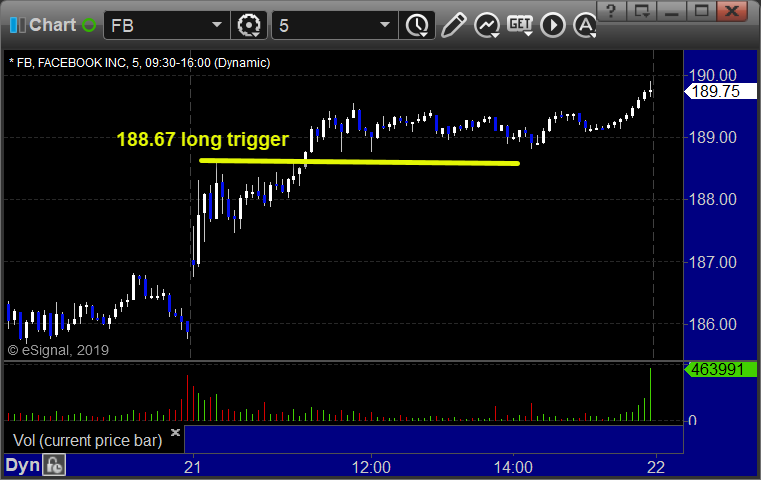Toggle the lock icon beside Dyn

[x=54, y=465]
